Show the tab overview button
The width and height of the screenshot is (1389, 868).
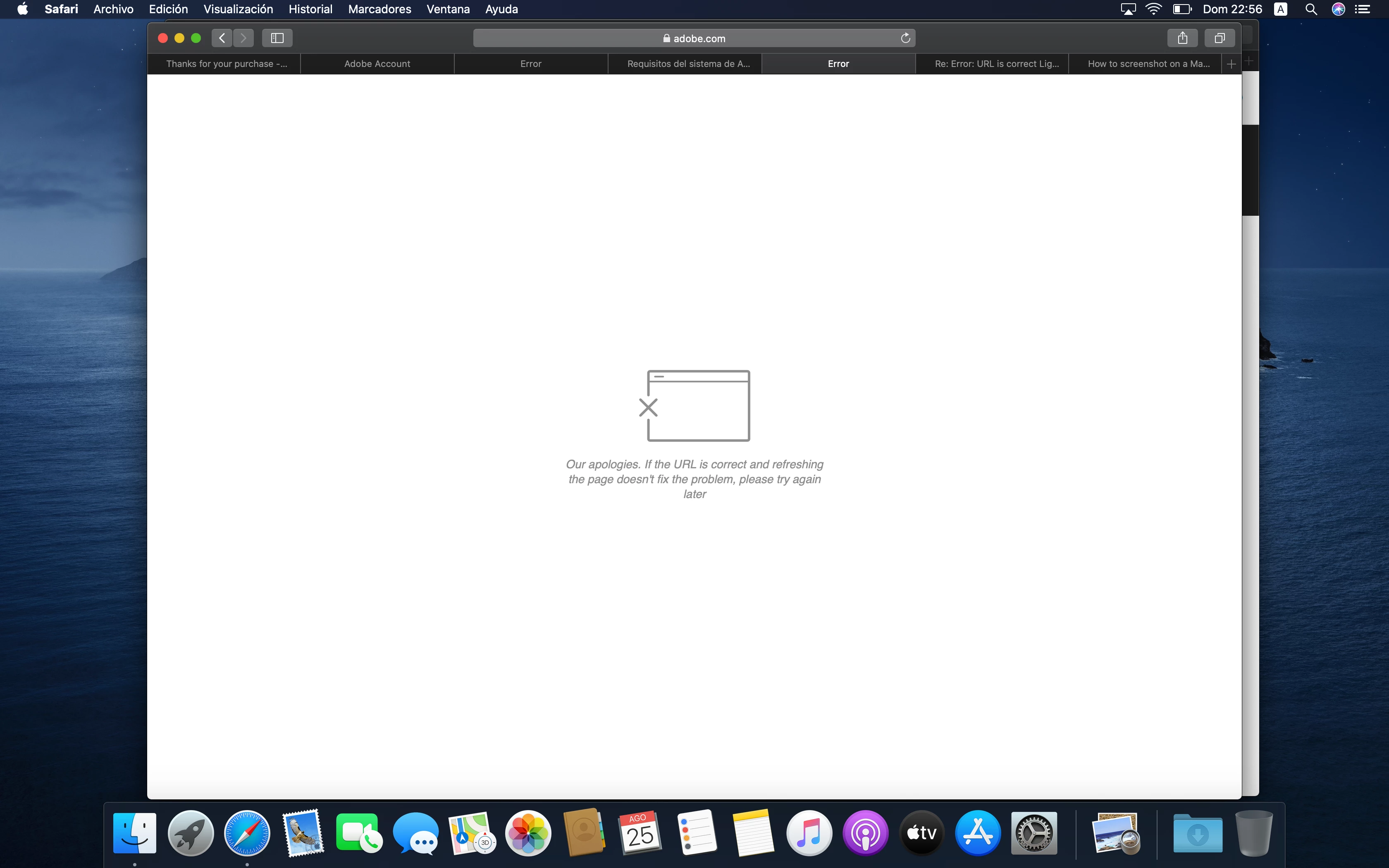1220,38
